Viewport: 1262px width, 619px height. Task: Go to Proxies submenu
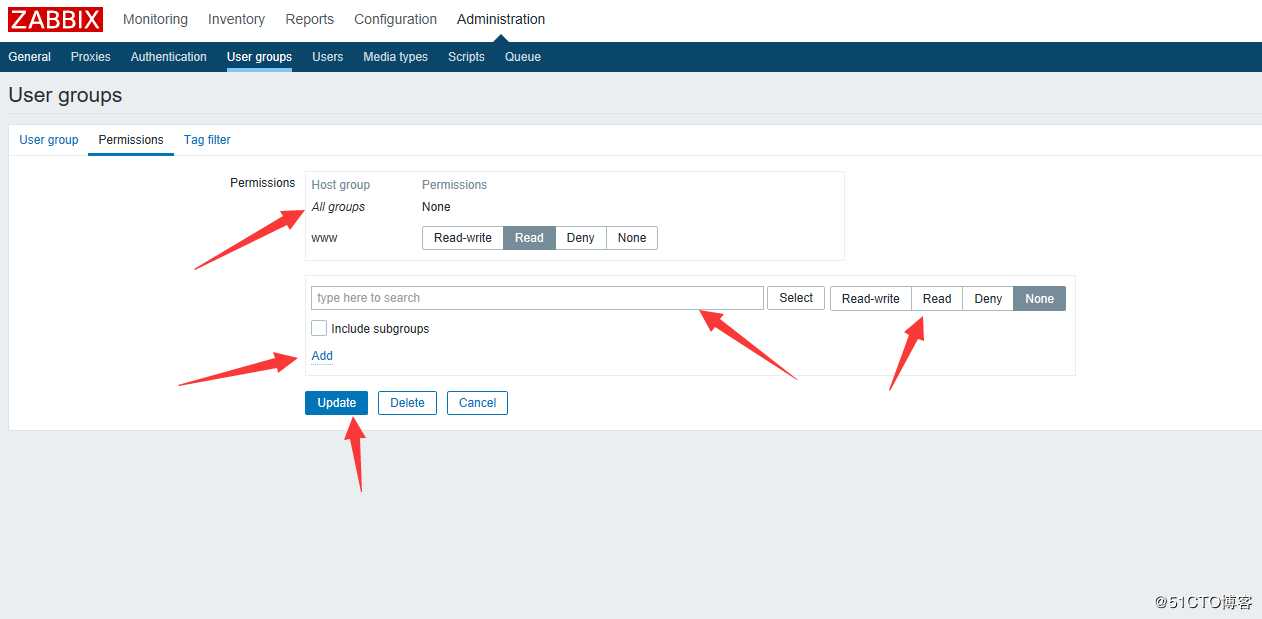[x=91, y=57]
